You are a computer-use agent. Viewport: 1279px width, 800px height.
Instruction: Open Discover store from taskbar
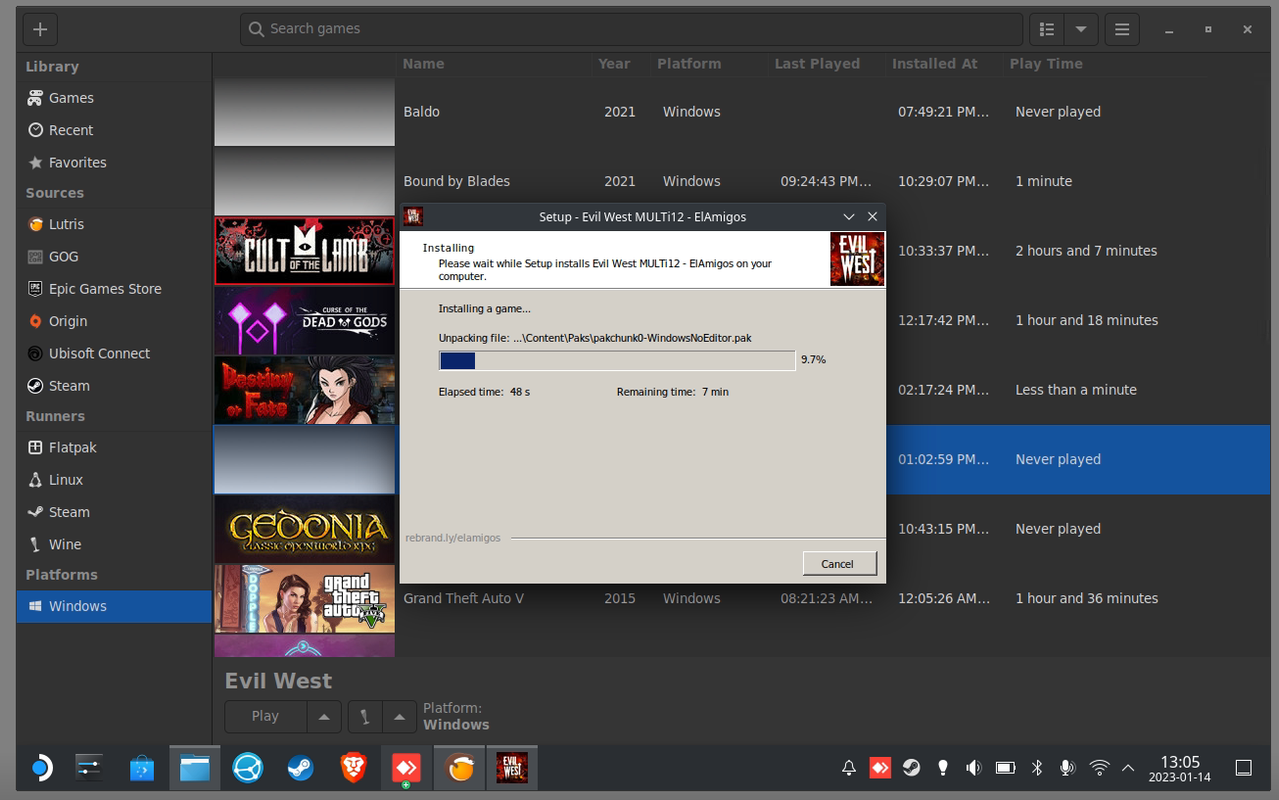pyautogui.click(x=142, y=768)
